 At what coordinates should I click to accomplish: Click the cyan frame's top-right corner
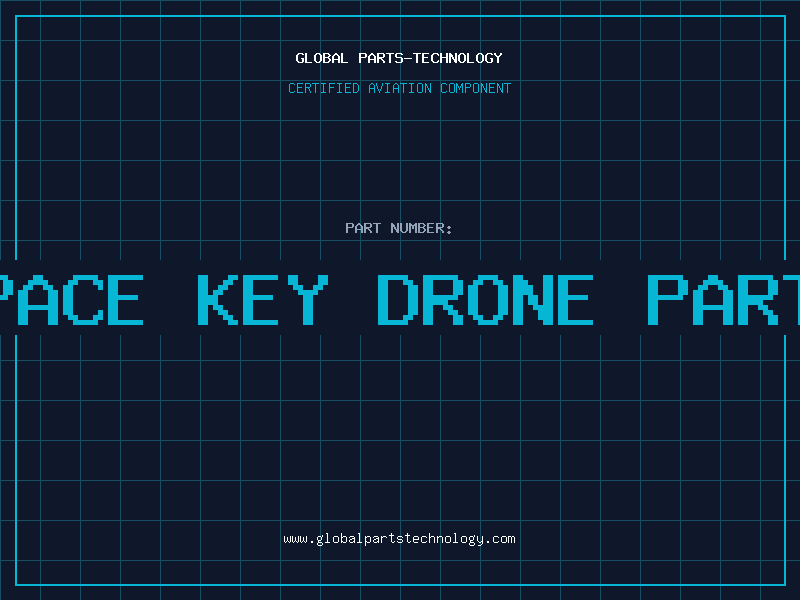coord(784,16)
